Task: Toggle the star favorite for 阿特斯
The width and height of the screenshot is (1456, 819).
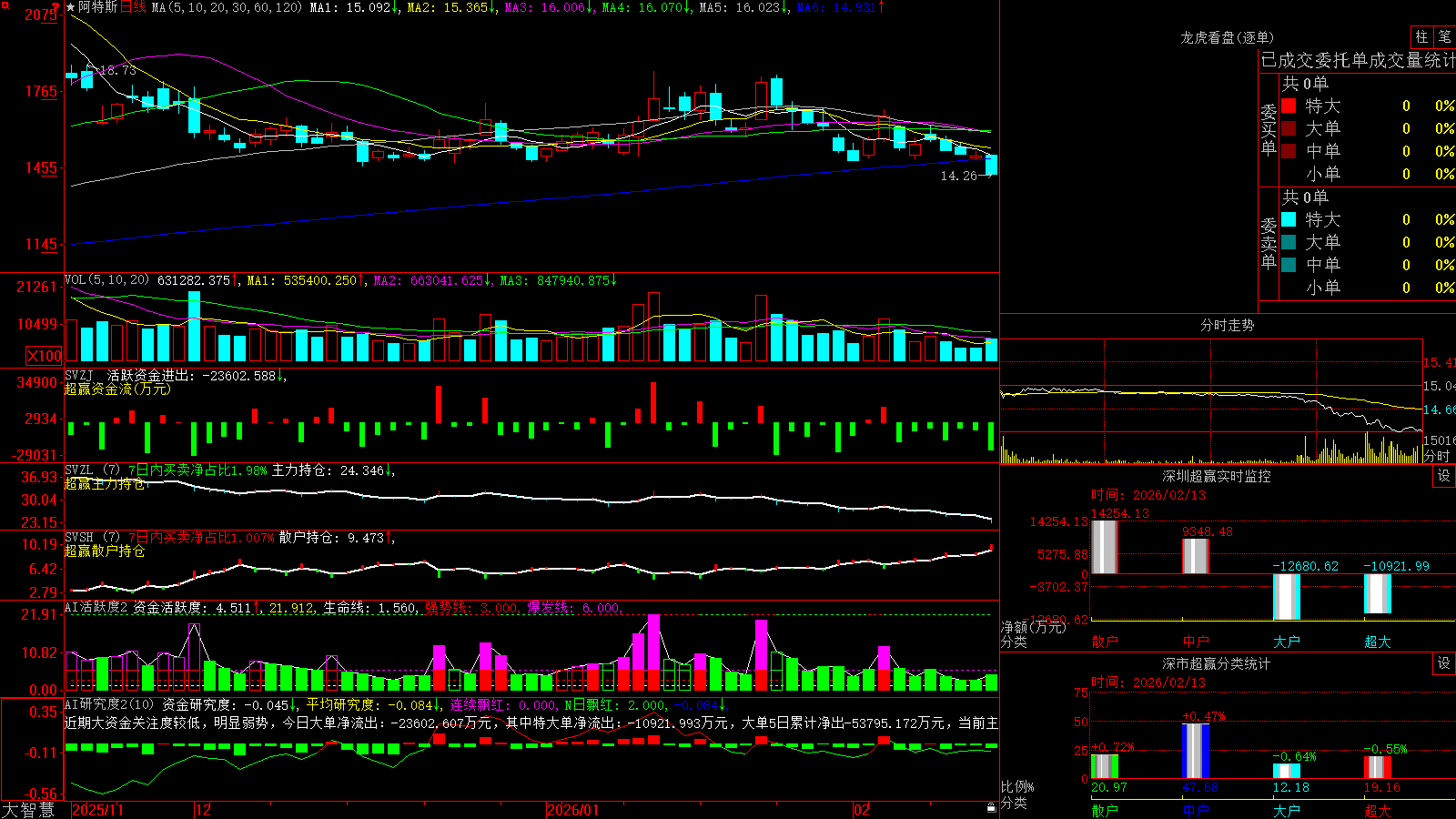Action: pos(70,7)
